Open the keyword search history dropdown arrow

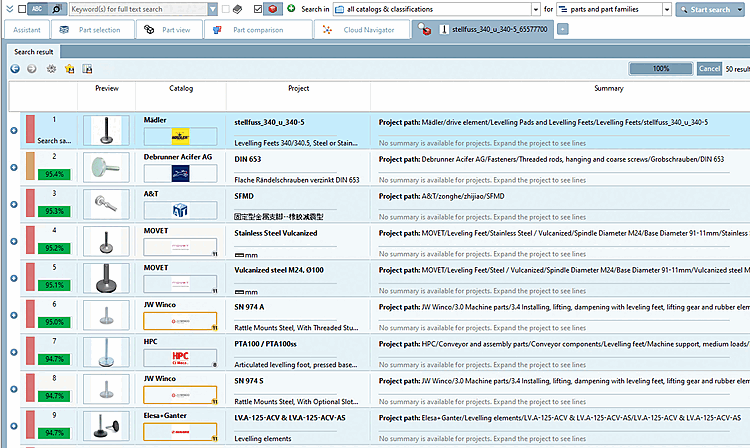[213, 9]
